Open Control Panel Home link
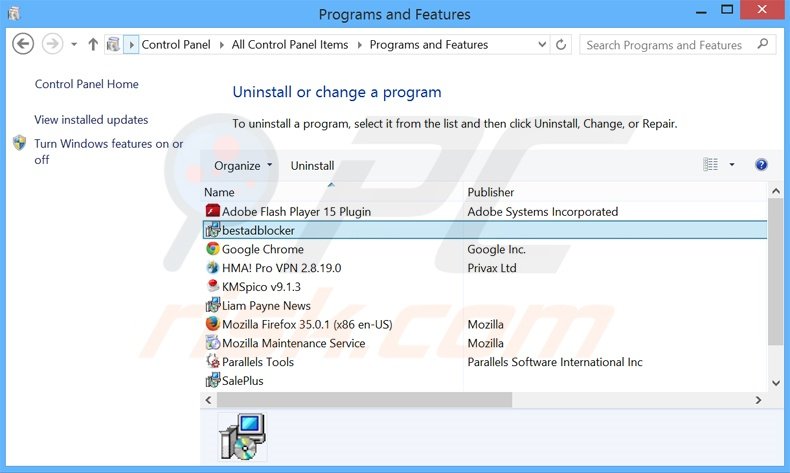Image resolution: width=790 pixels, height=473 pixels. click(x=87, y=84)
